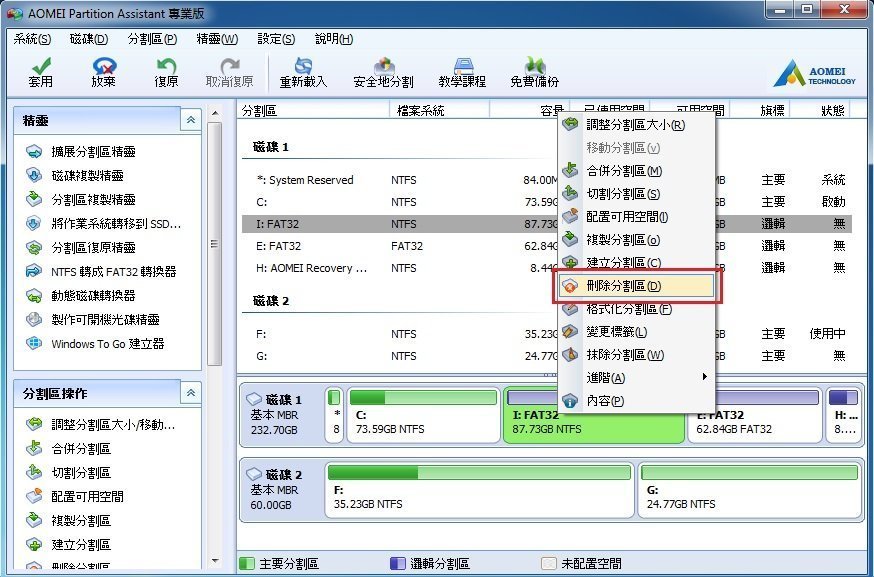Click the 分割區 column header
The image size is (874, 577).
pyautogui.click(x=313, y=110)
